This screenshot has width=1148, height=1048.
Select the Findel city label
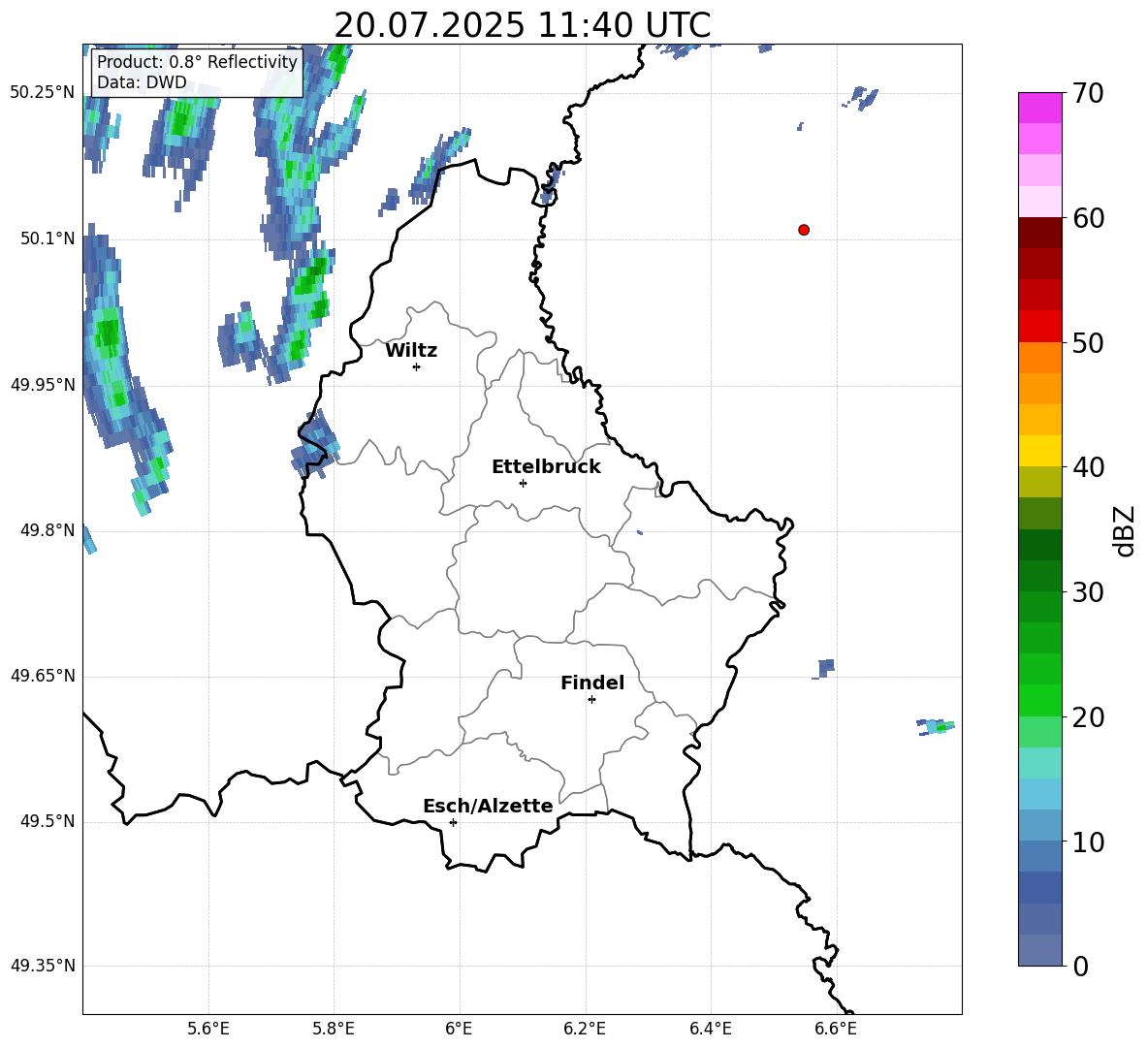coord(592,683)
